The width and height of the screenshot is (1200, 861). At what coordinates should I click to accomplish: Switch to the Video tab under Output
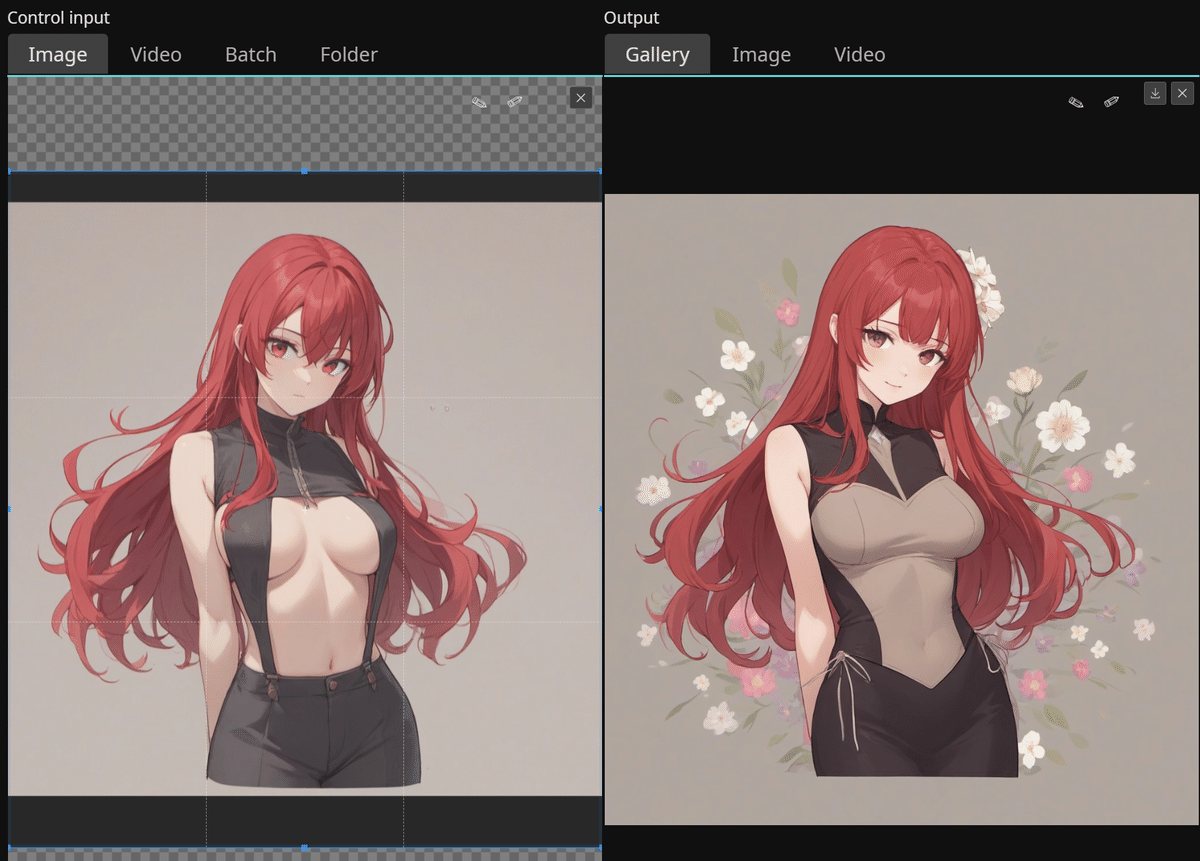pos(859,54)
